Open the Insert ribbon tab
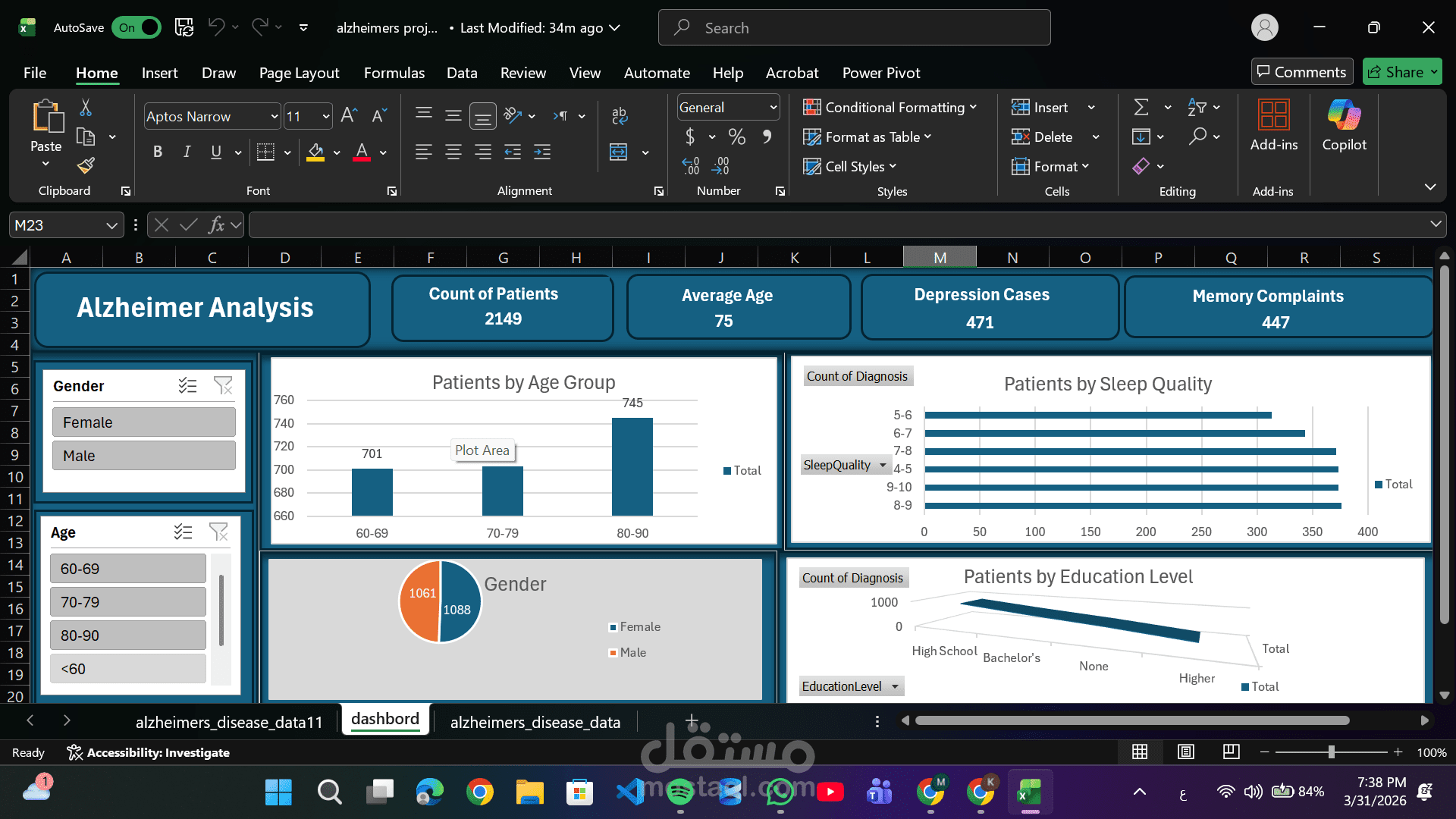1456x819 pixels. [x=159, y=73]
